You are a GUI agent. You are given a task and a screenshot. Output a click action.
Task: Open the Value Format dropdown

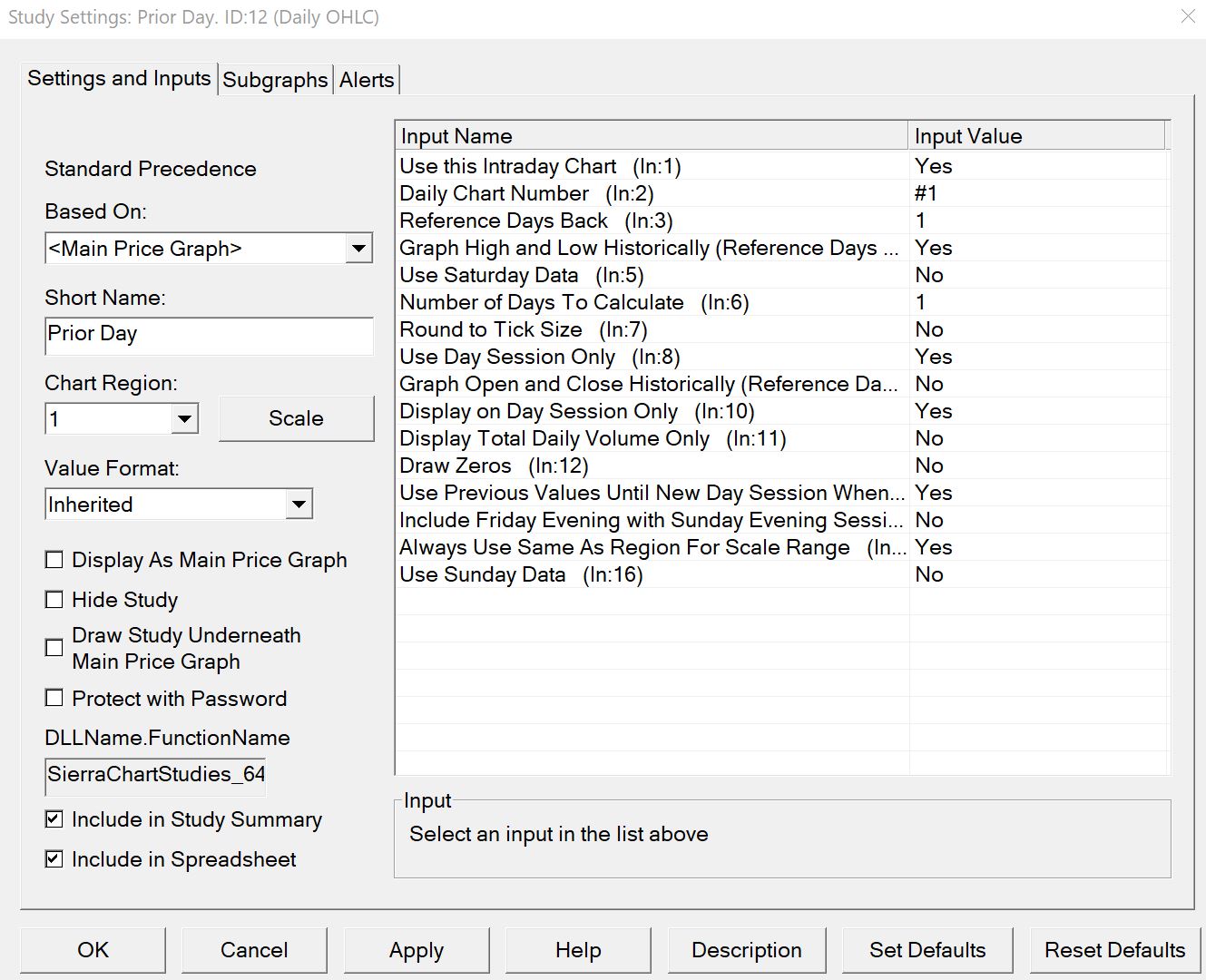[299, 505]
